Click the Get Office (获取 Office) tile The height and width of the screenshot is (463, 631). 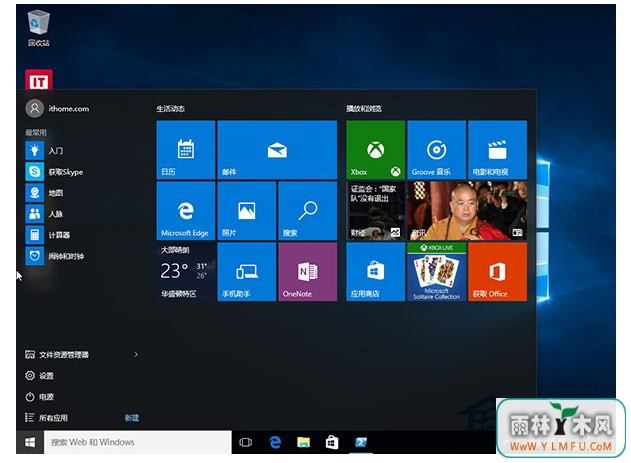497,272
